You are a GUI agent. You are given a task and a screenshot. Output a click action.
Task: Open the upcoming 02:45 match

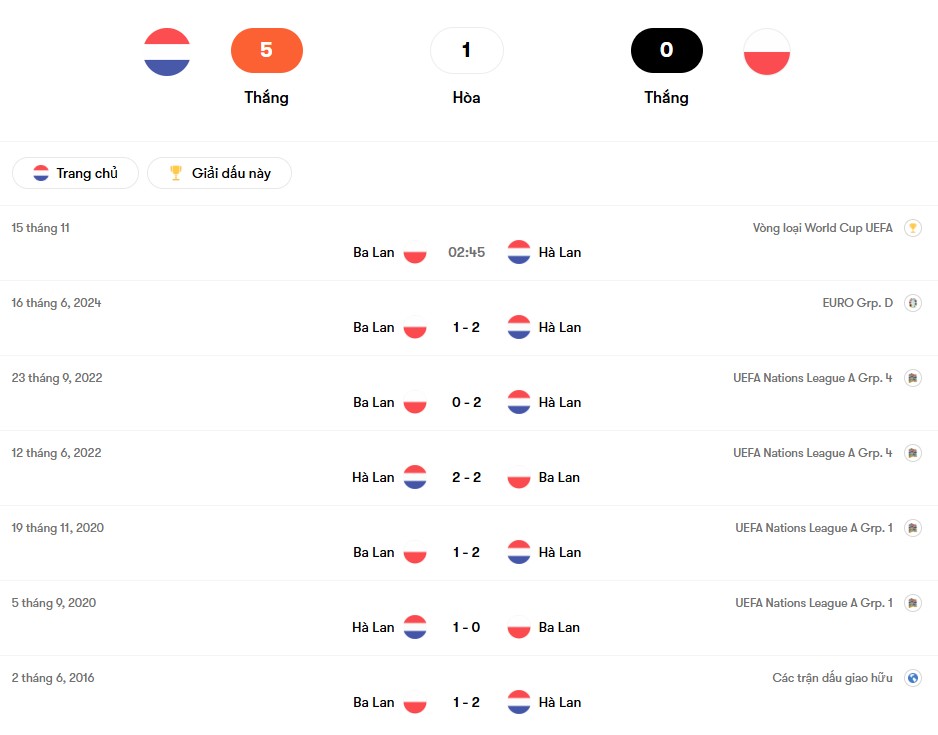[x=467, y=252]
